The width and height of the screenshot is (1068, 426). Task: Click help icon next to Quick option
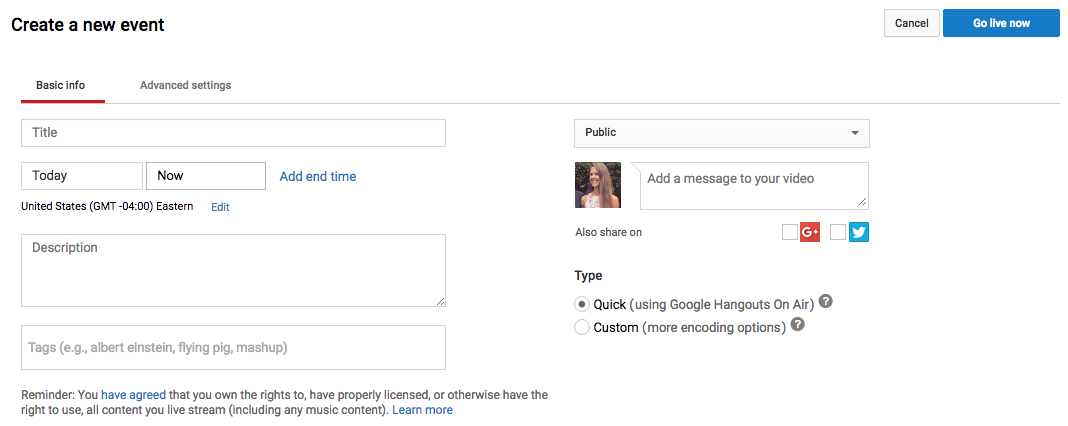(x=826, y=303)
